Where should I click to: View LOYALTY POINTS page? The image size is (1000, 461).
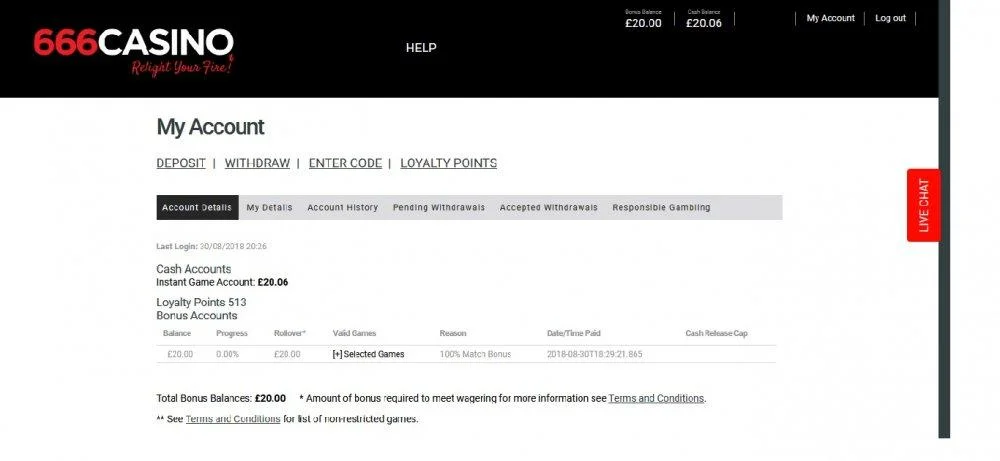[448, 163]
